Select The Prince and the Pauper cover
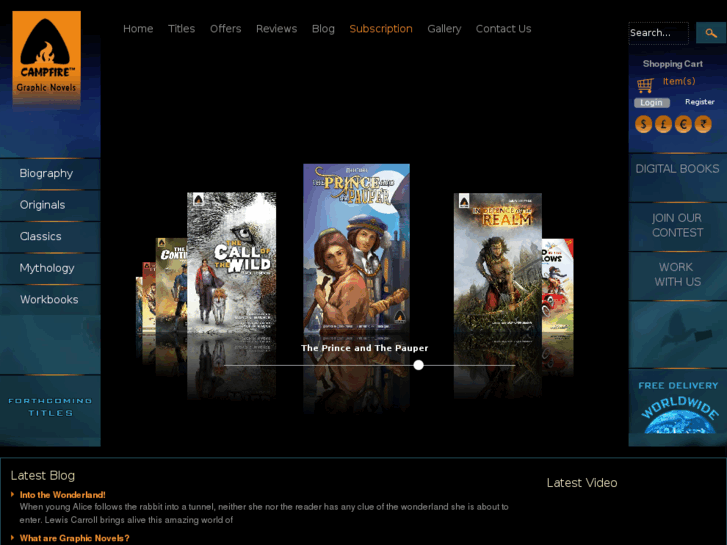727x545 pixels. point(357,247)
